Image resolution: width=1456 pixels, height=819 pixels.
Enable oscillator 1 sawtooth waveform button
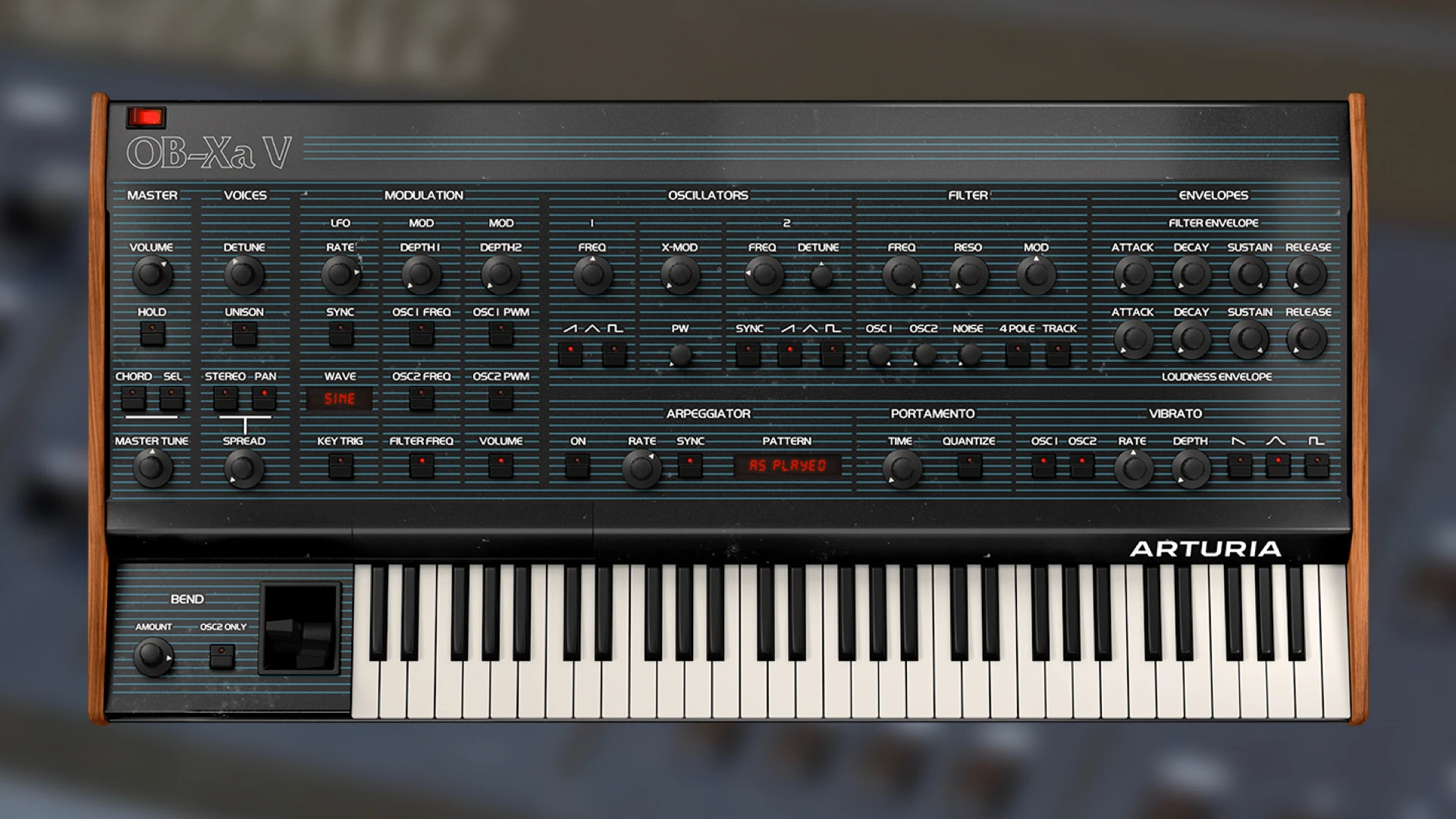[570, 353]
